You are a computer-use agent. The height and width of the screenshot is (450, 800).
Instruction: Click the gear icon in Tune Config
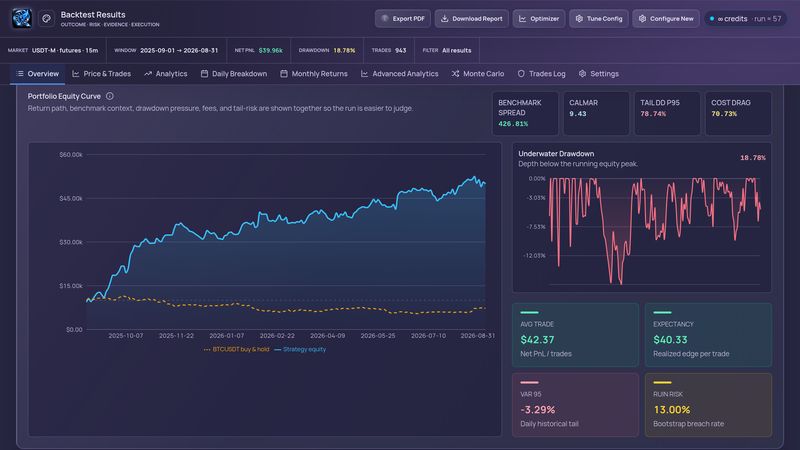tap(579, 18)
